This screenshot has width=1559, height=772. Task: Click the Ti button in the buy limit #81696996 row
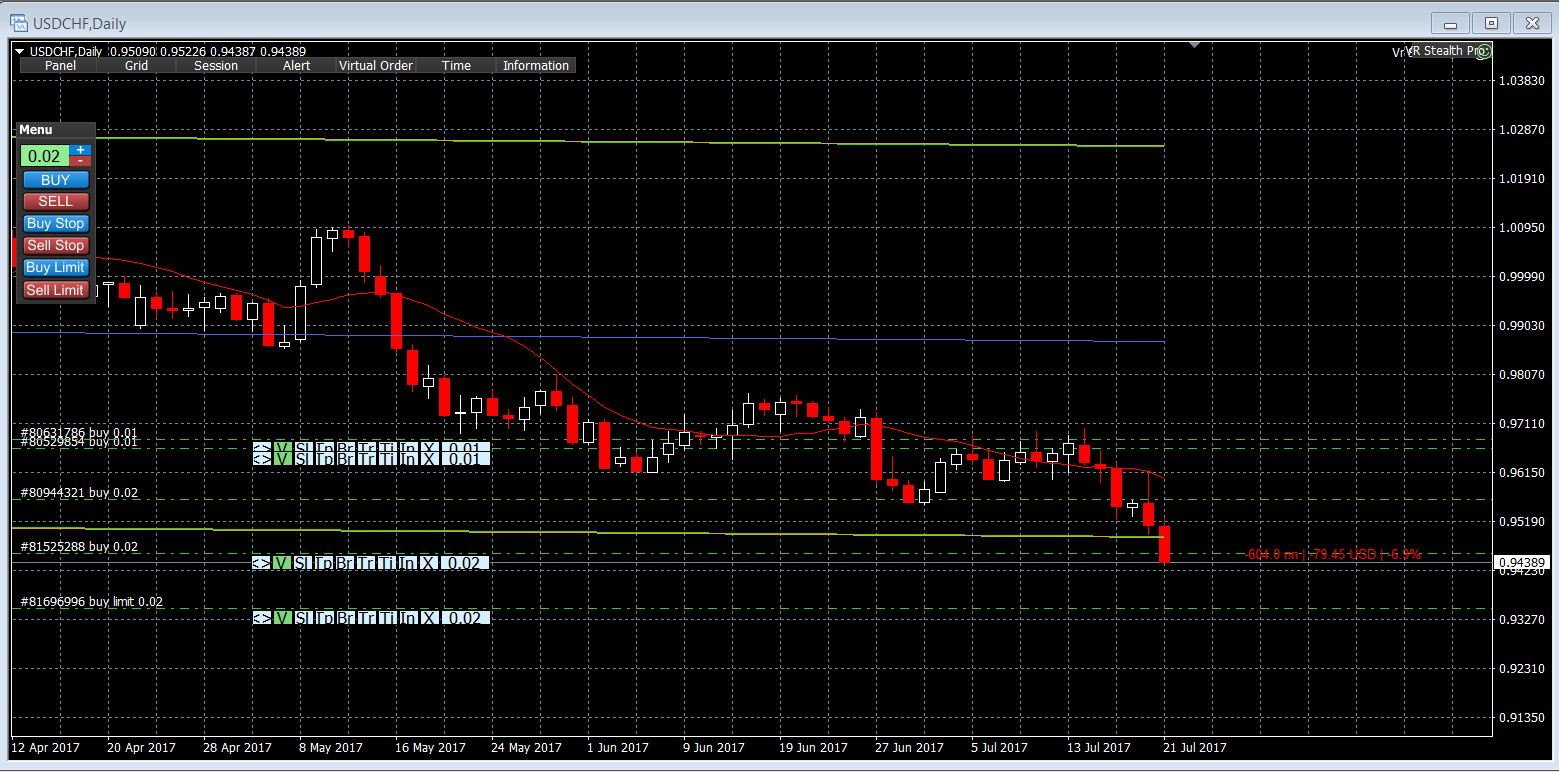388,618
